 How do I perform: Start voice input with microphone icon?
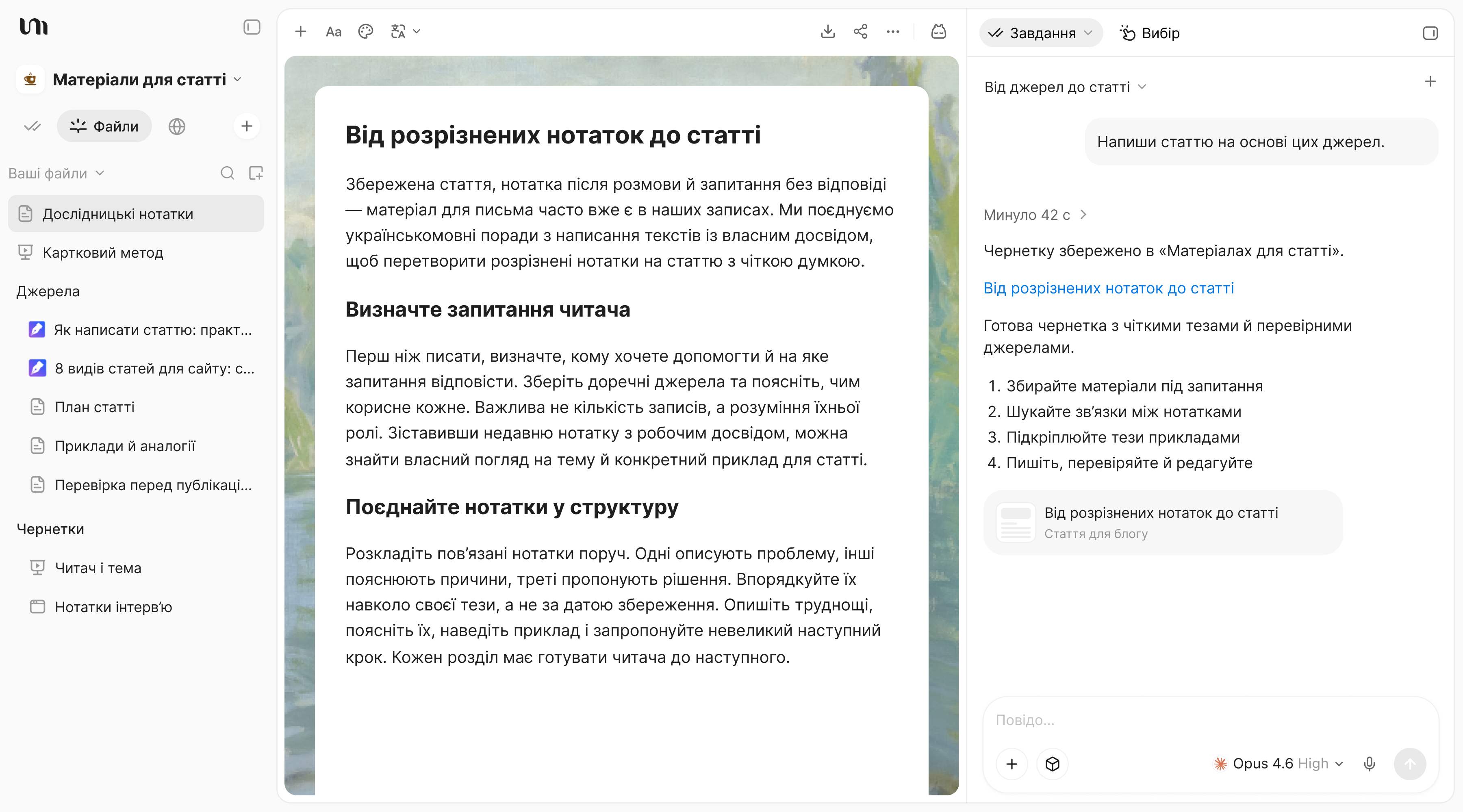pyautogui.click(x=1369, y=764)
